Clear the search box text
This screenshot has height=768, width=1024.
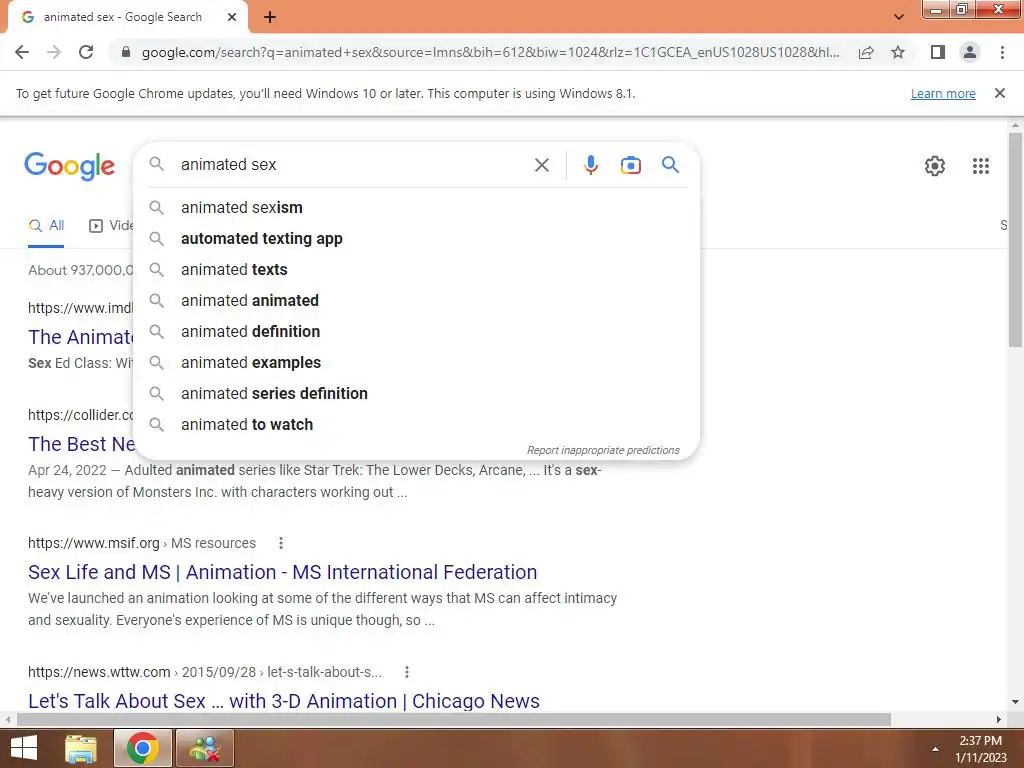tap(541, 165)
